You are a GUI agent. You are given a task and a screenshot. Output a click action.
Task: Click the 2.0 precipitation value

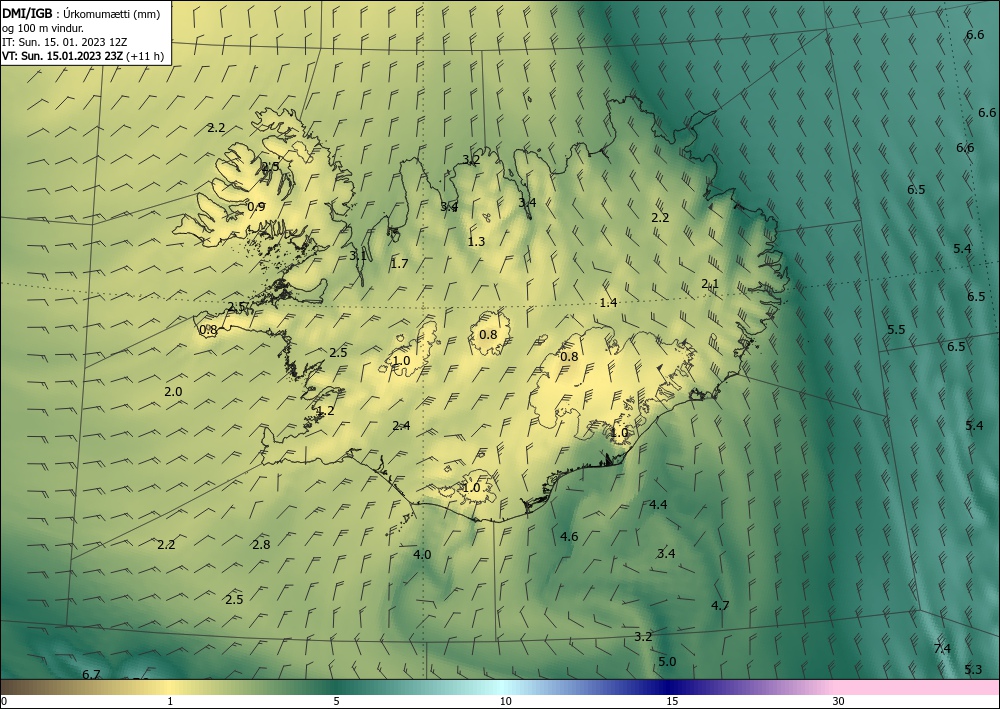173,392
